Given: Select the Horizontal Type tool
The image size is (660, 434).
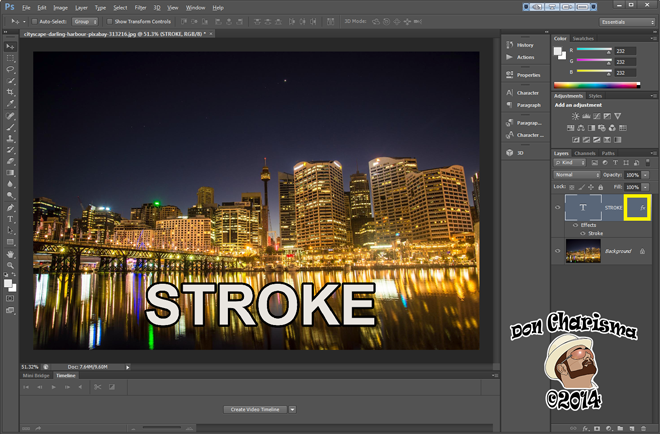Looking at the screenshot, I should (x=10, y=218).
